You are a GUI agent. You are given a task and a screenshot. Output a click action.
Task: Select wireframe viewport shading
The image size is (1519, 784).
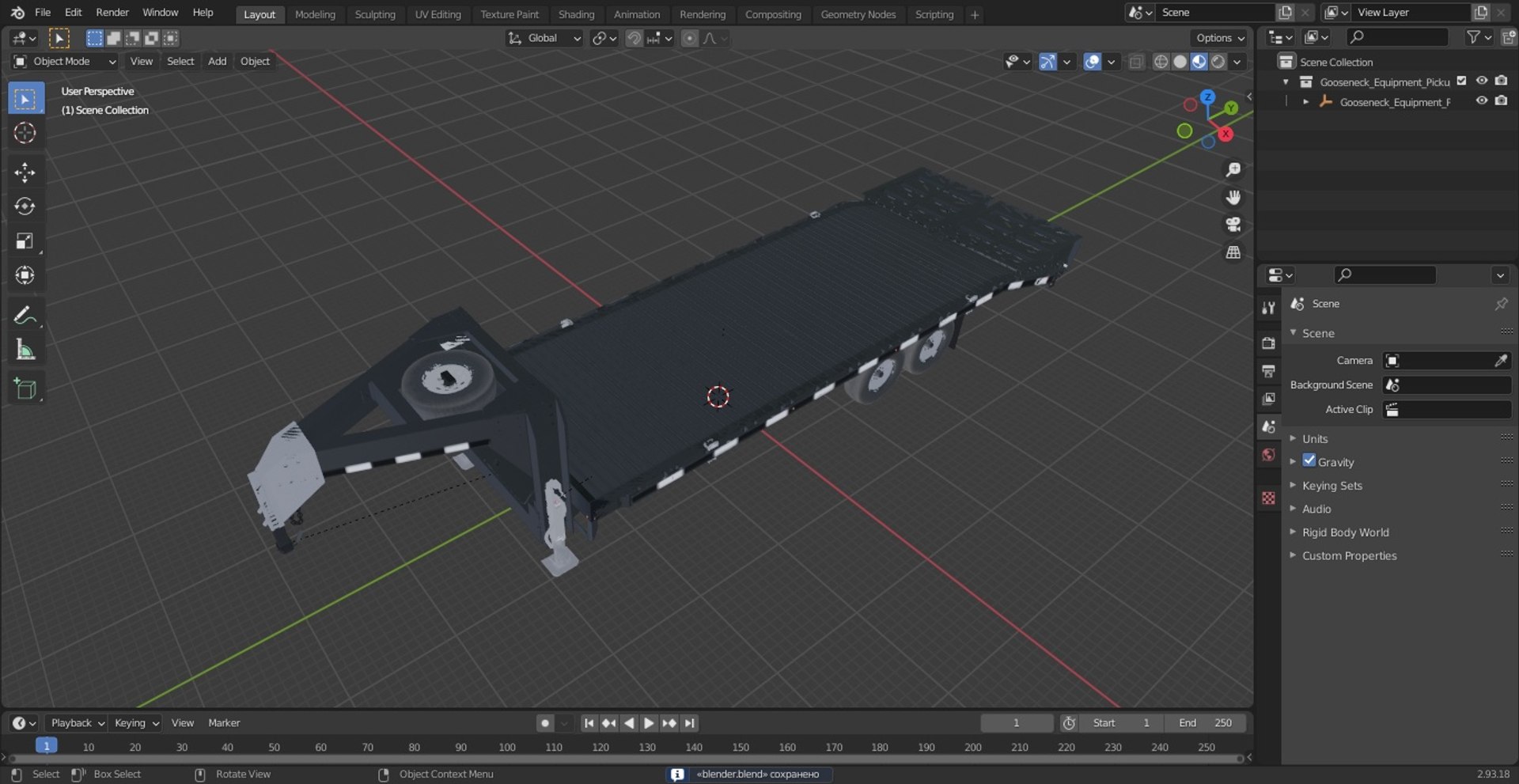1161,62
